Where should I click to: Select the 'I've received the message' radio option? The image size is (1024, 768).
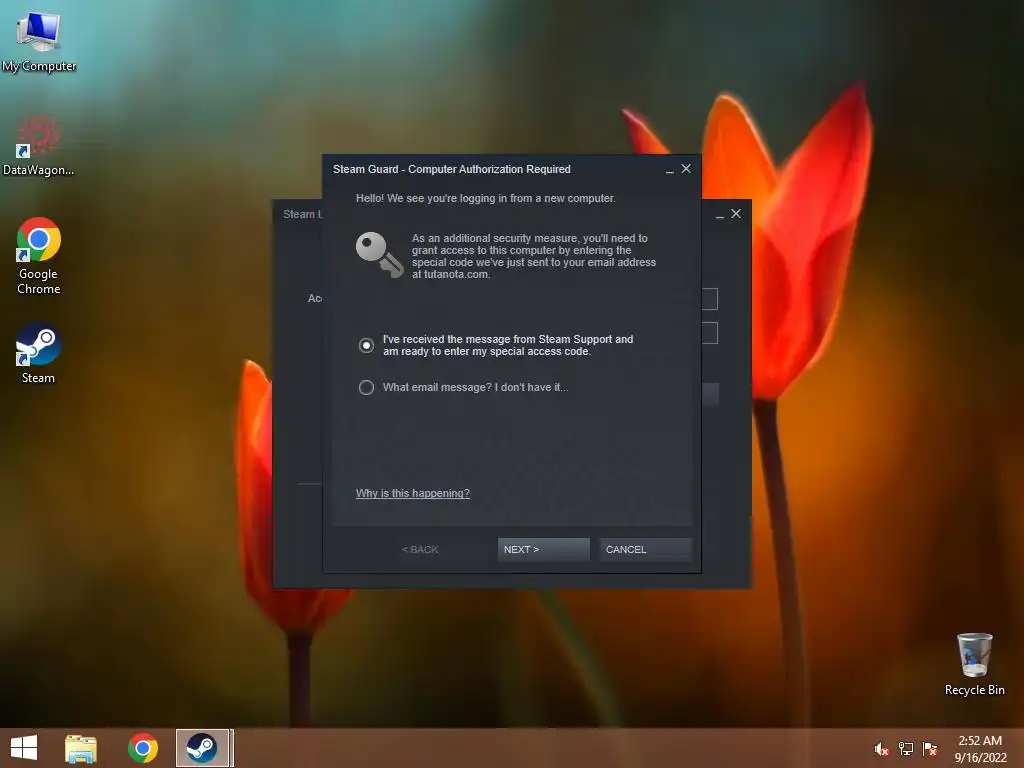pyautogui.click(x=366, y=345)
